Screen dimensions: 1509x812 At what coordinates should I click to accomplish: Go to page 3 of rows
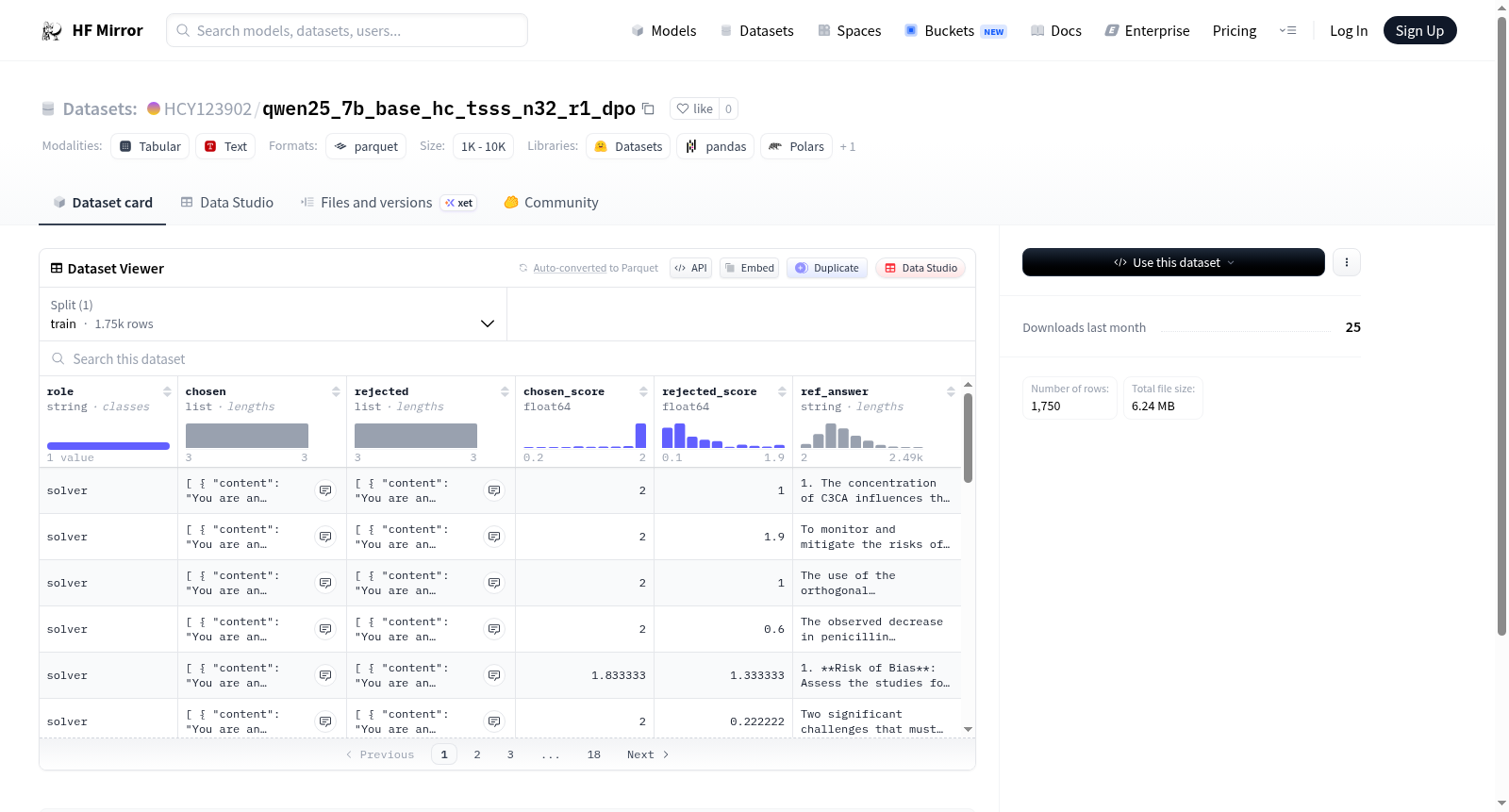(510, 754)
